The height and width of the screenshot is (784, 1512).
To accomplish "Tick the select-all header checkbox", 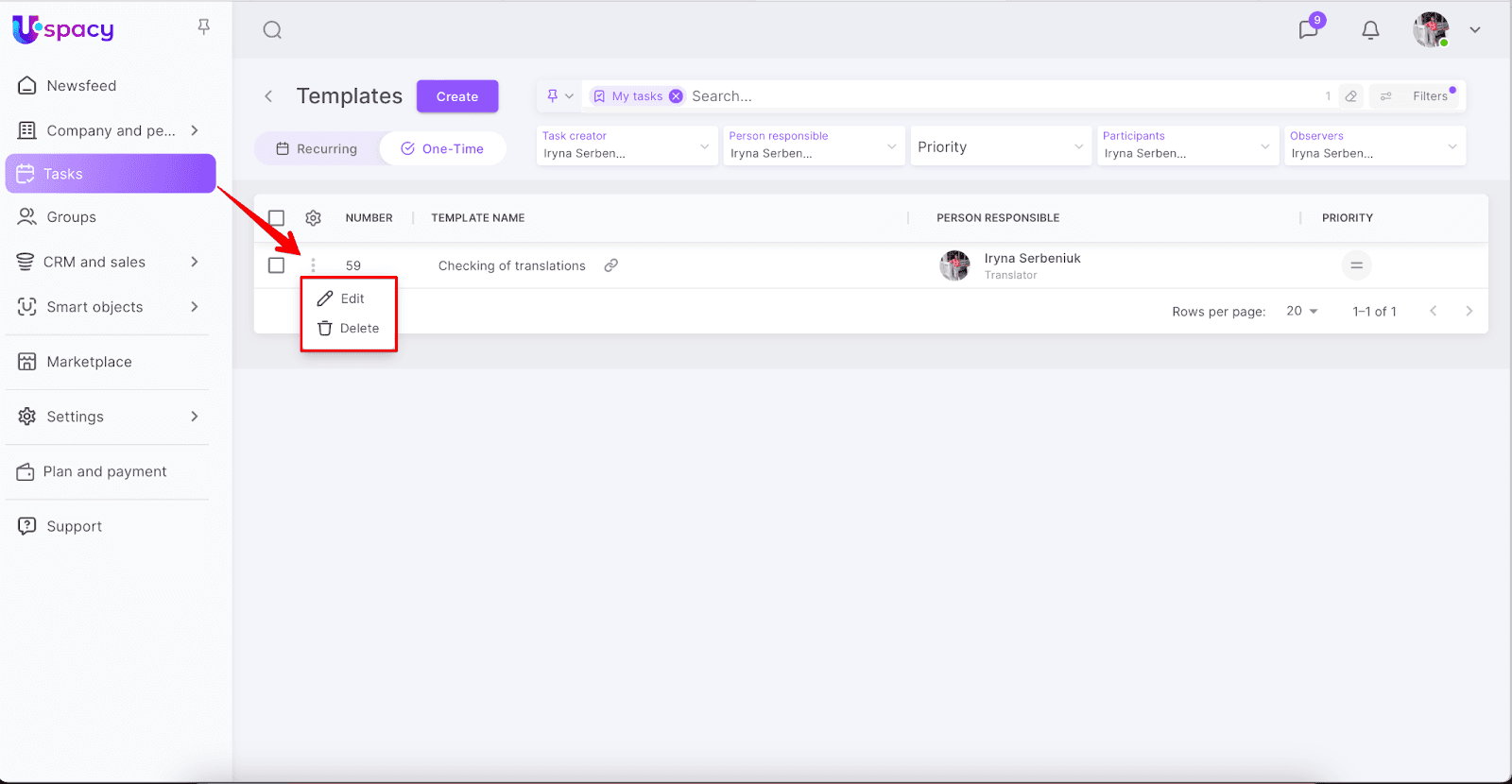I will [276, 218].
